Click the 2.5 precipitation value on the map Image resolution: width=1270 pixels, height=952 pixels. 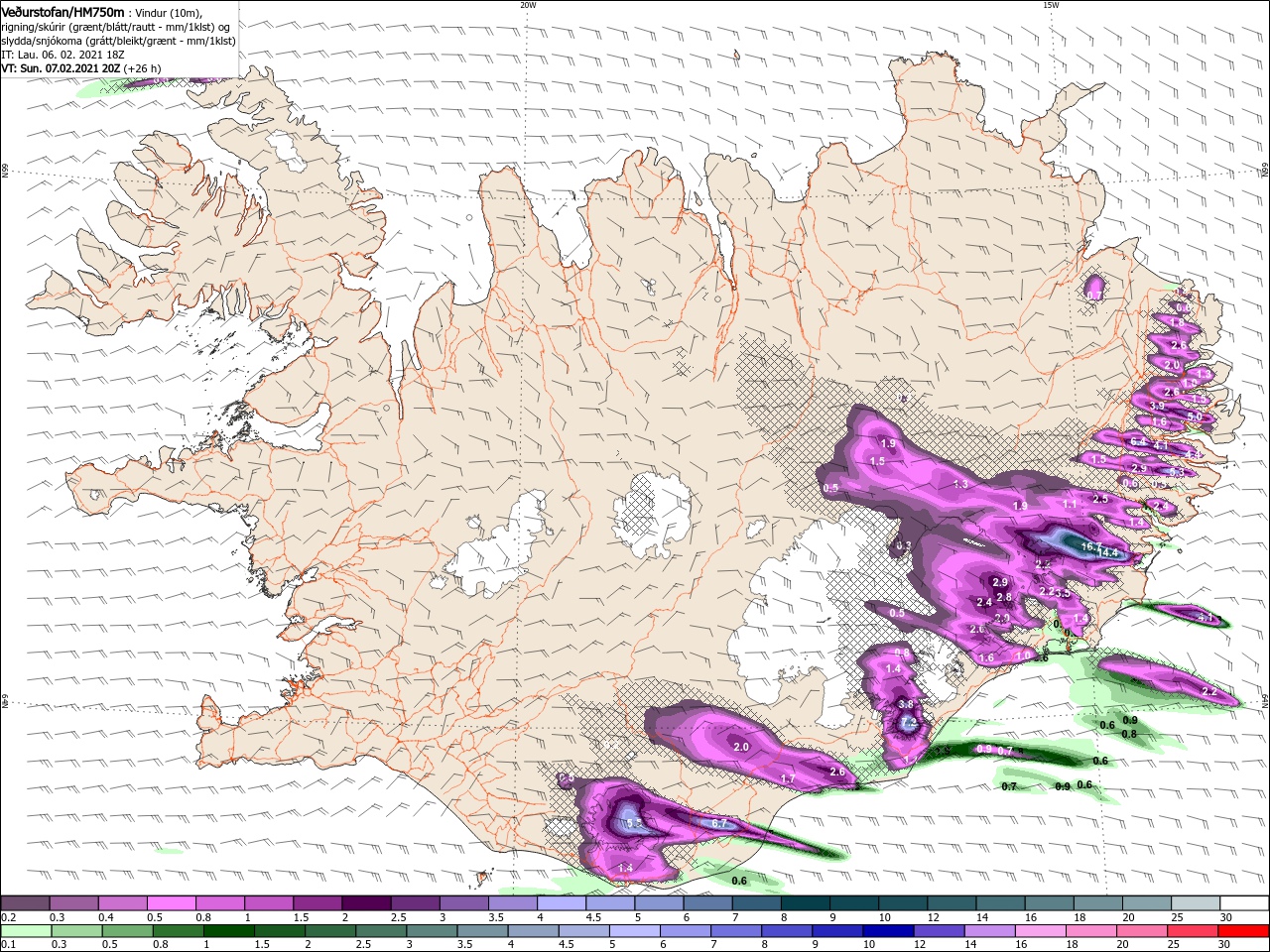click(1100, 499)
